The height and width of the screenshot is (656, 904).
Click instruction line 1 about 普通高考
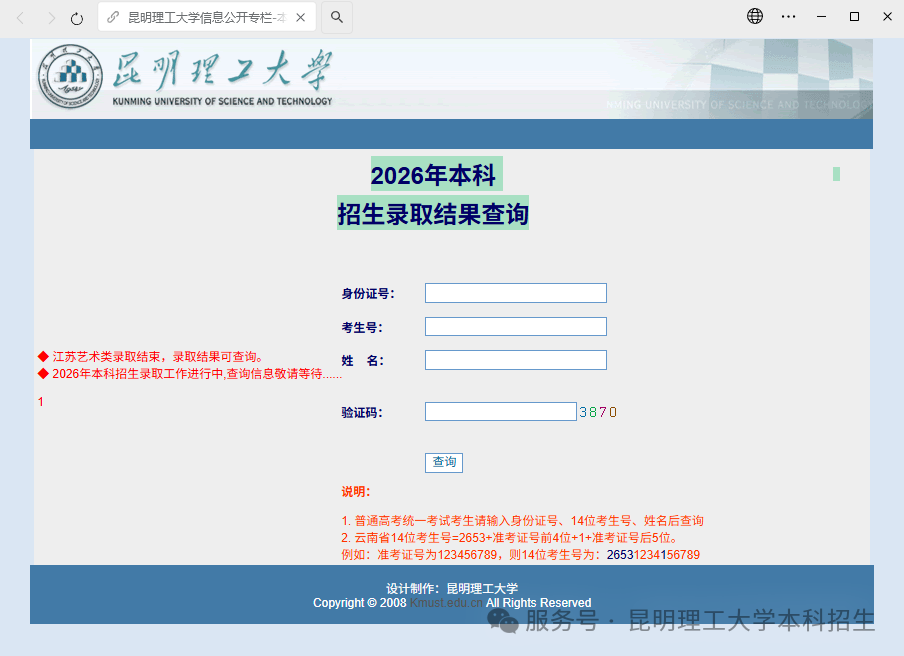click(522, 521)
